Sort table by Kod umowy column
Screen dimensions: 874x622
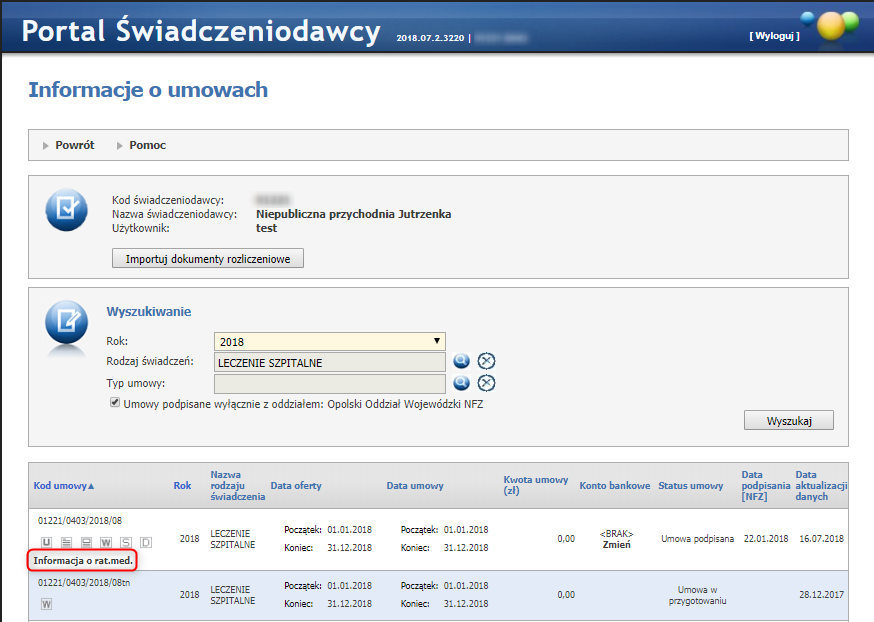(x=64, y=486)
